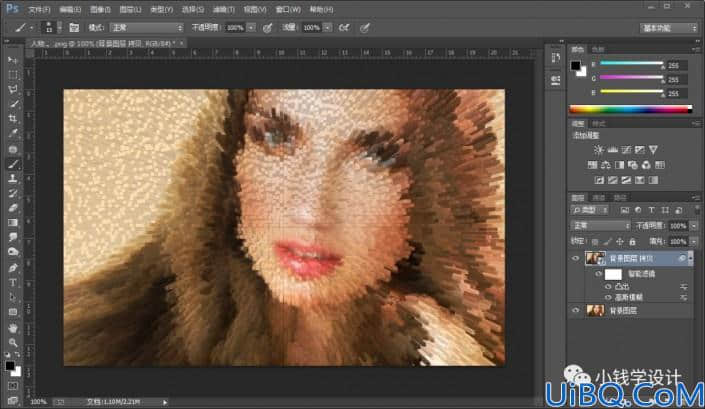This screenshot has width=705, height=409.
Task: Open the Edit menu
Action: click(x=70, y=9)
